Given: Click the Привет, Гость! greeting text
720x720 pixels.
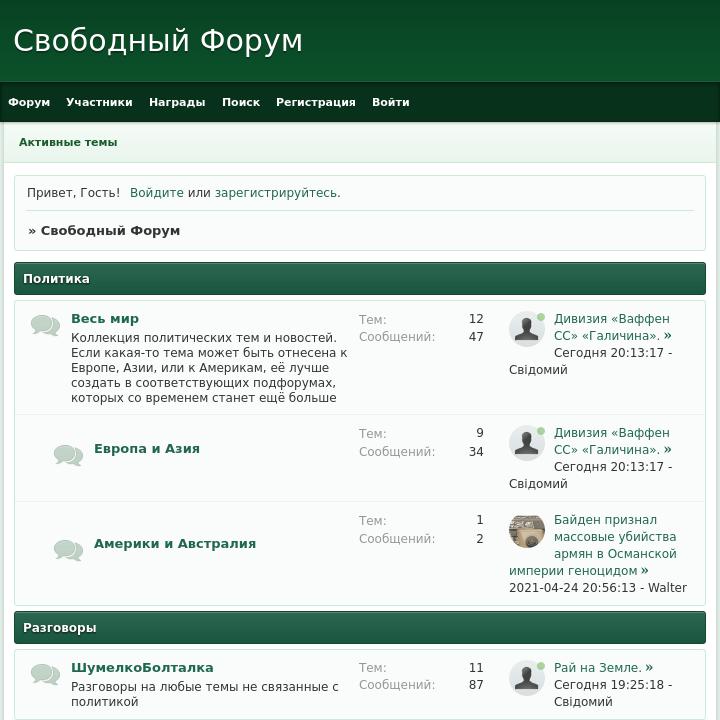Looking at the screenshot, I should pos(73,193).
